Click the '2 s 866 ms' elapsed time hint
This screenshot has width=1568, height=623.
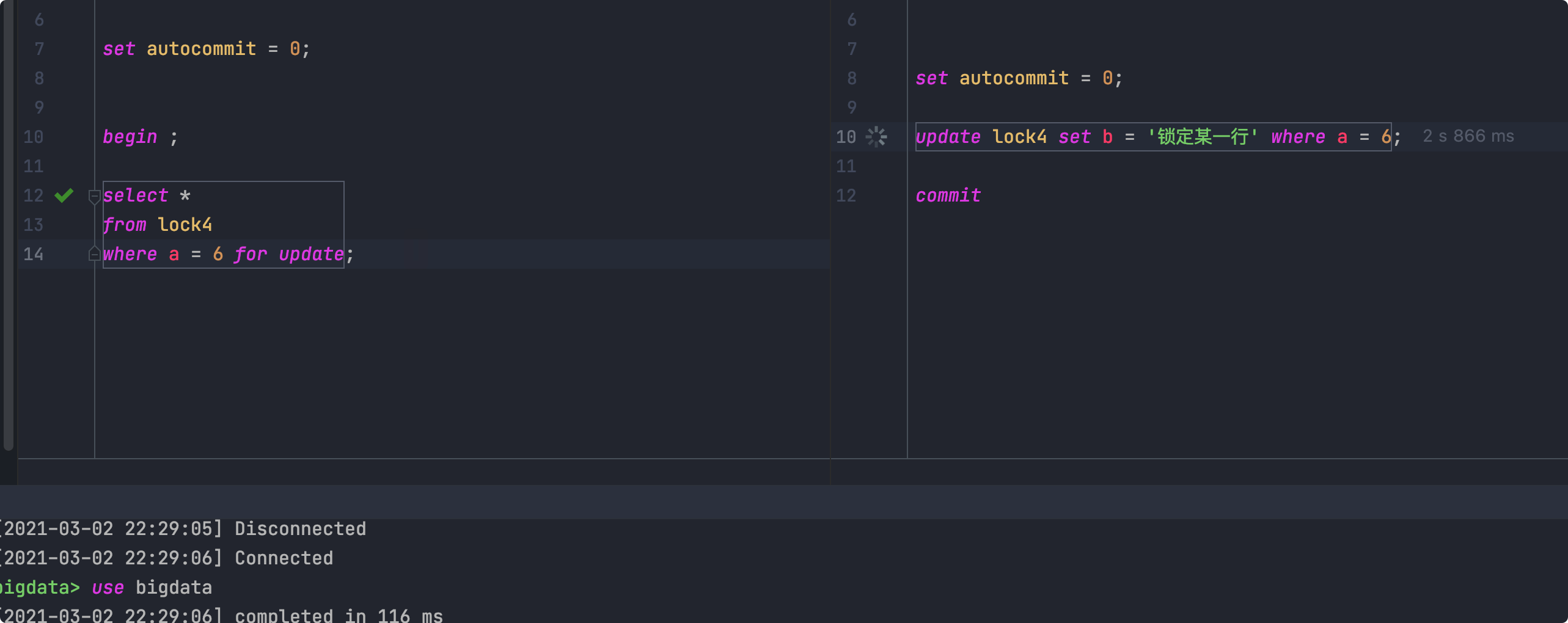click(1468, 136)
